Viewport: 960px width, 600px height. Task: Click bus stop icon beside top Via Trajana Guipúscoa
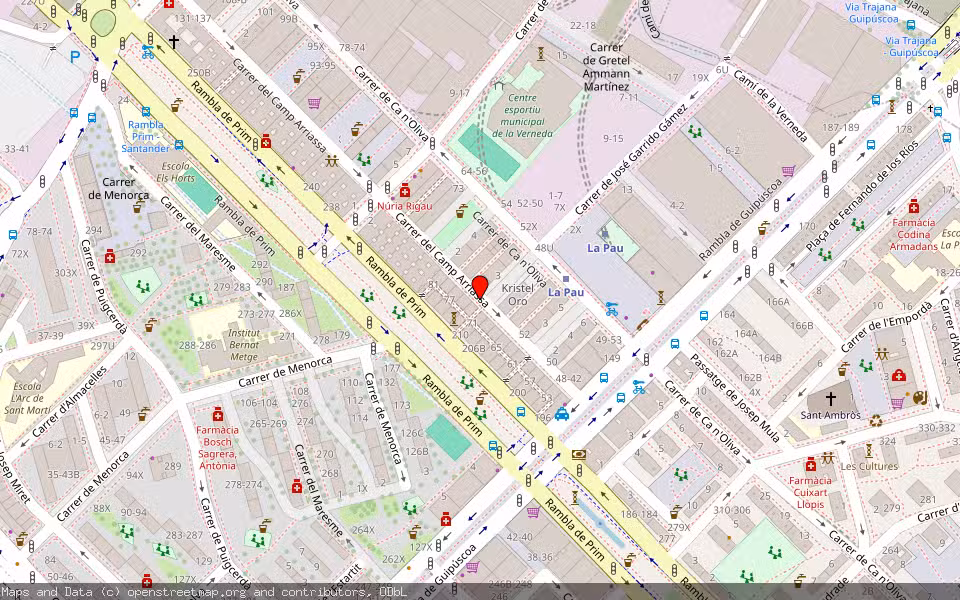point(910,25)
